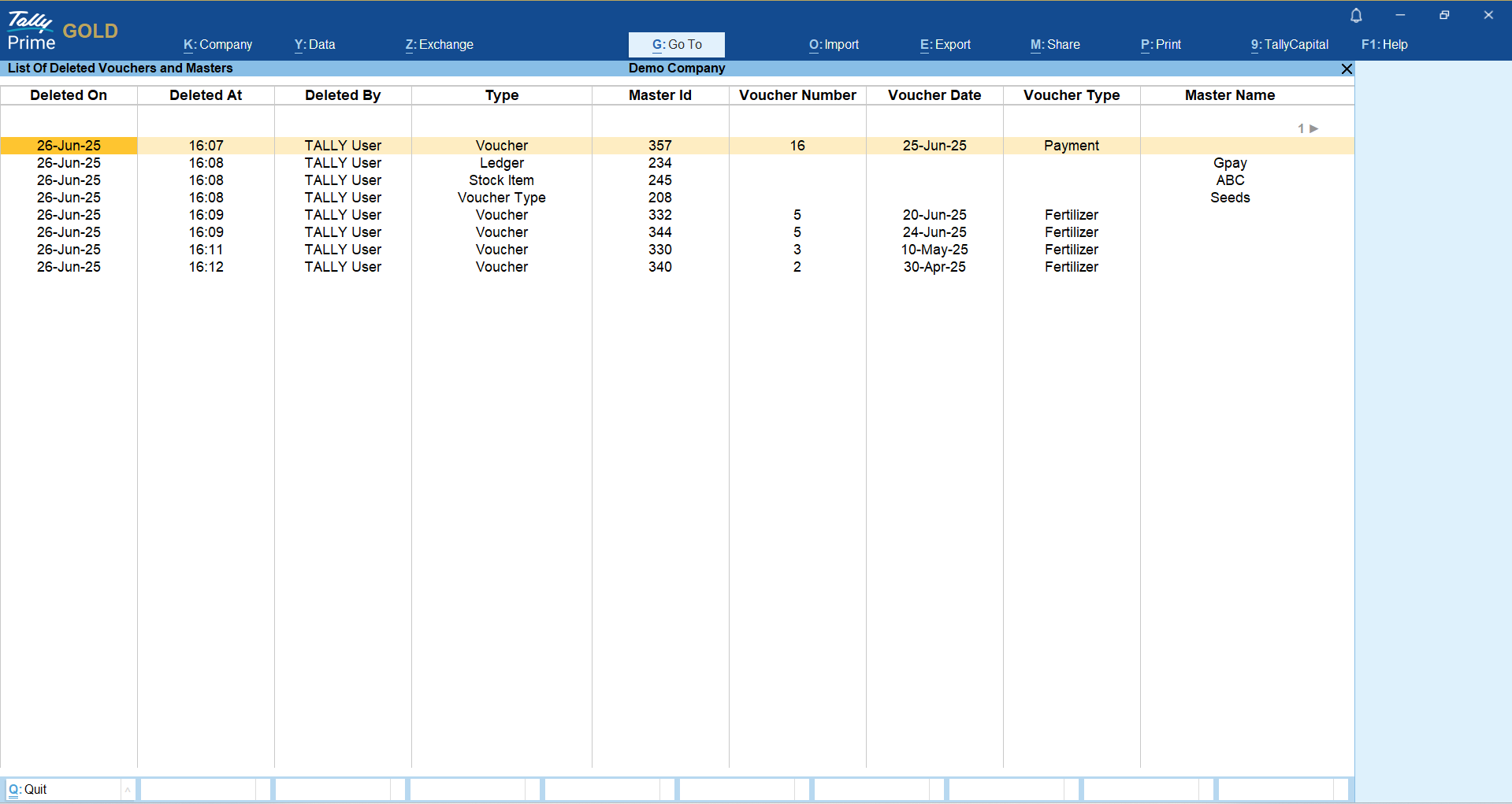Open the Import menu
The image size is (1512, 804).
coord(834,45)
